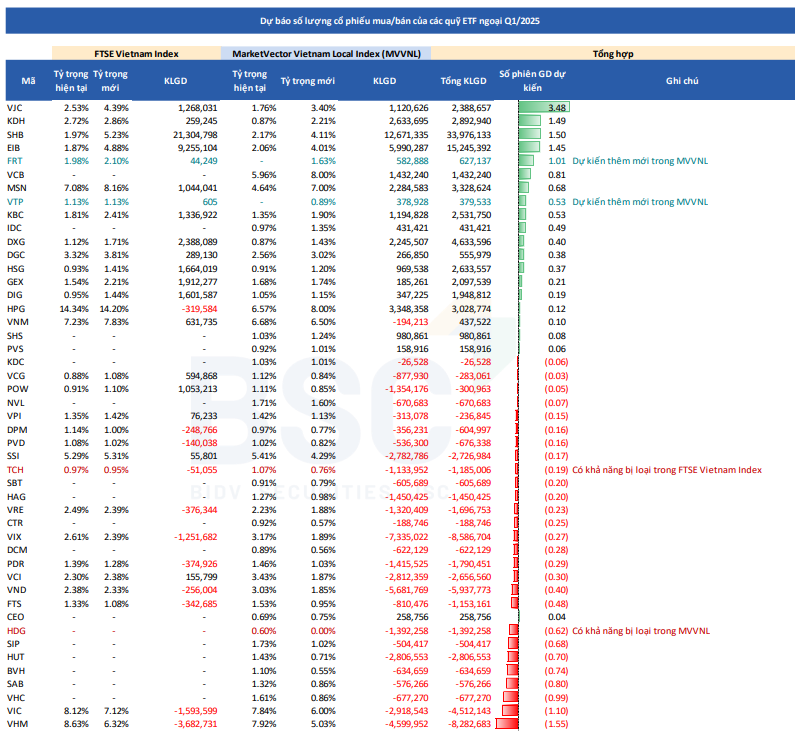Select '-8,282,683' in the VHM row
Image resolution: width=797 pixels, height=733 pixels.
[x=469, y=724]
